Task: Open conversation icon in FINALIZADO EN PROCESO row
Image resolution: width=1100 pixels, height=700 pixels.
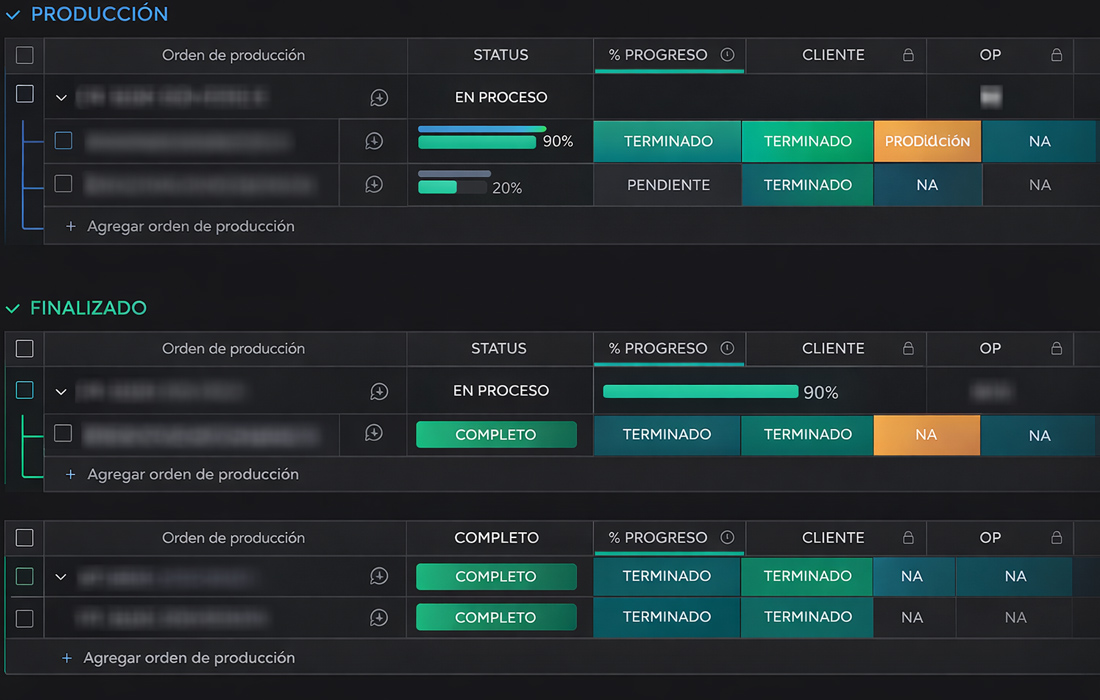Action: (379, 392)
